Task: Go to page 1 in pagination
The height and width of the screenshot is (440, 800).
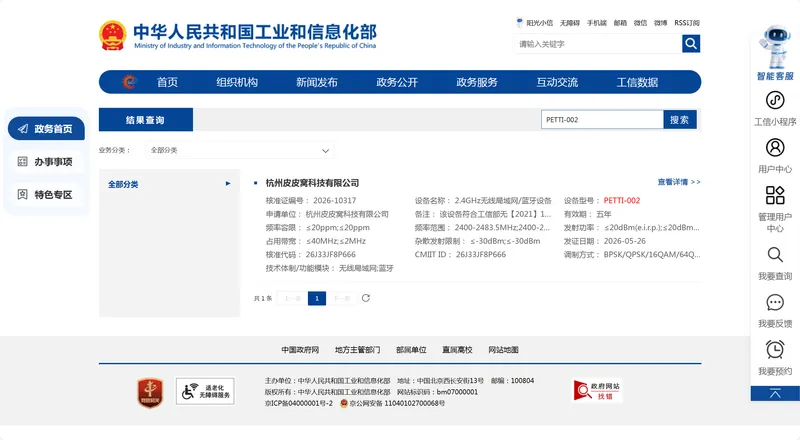Action: tap(317, 298)
